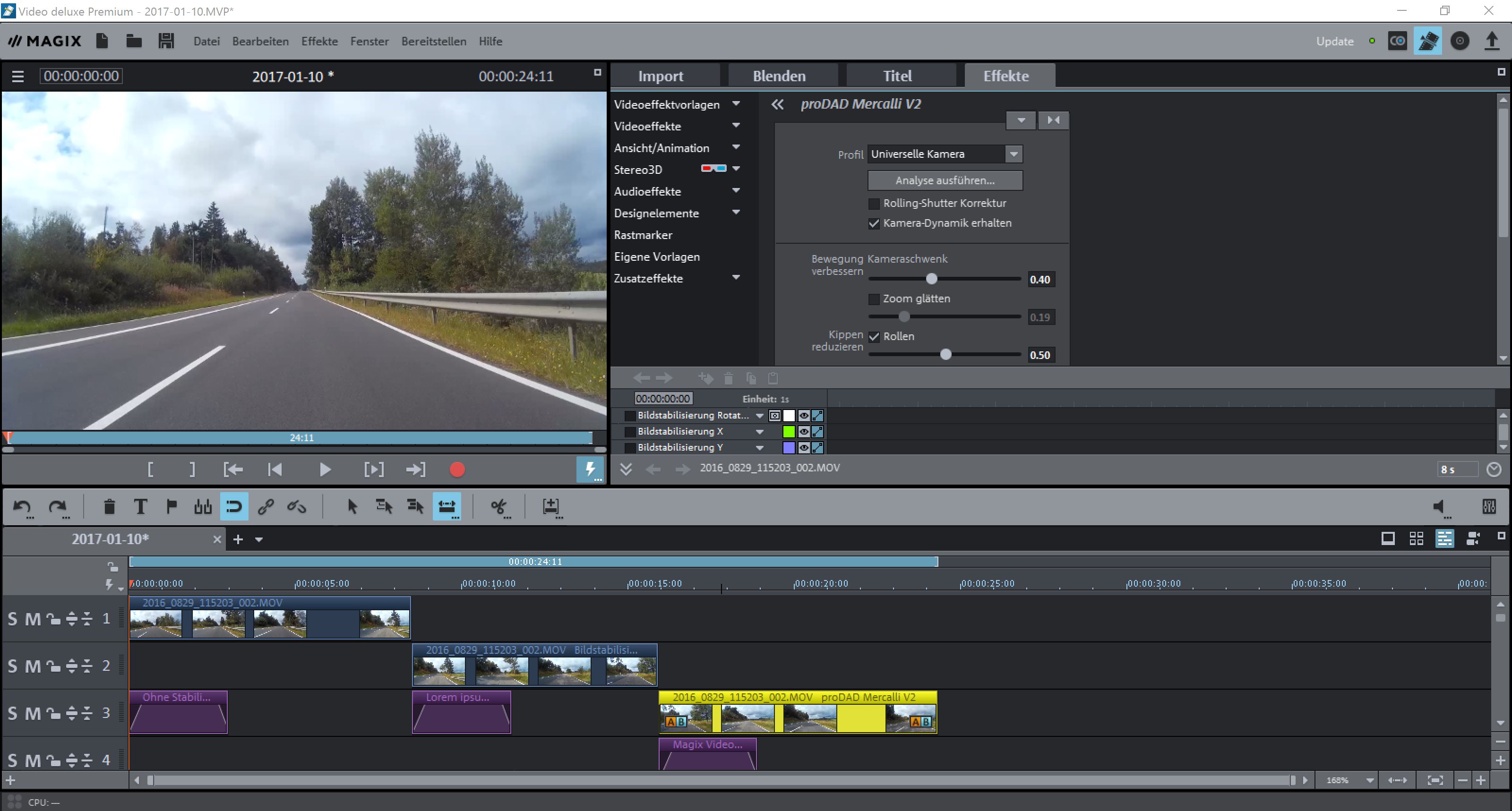1512x811 pixels.
Task: Click the burn disc icon at top right
Action: click(1460, 41)
